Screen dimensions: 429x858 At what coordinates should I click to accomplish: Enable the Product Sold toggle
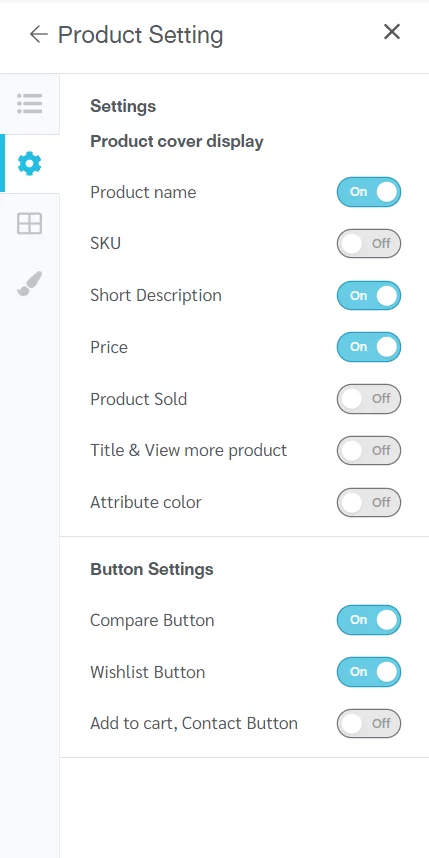369,399
